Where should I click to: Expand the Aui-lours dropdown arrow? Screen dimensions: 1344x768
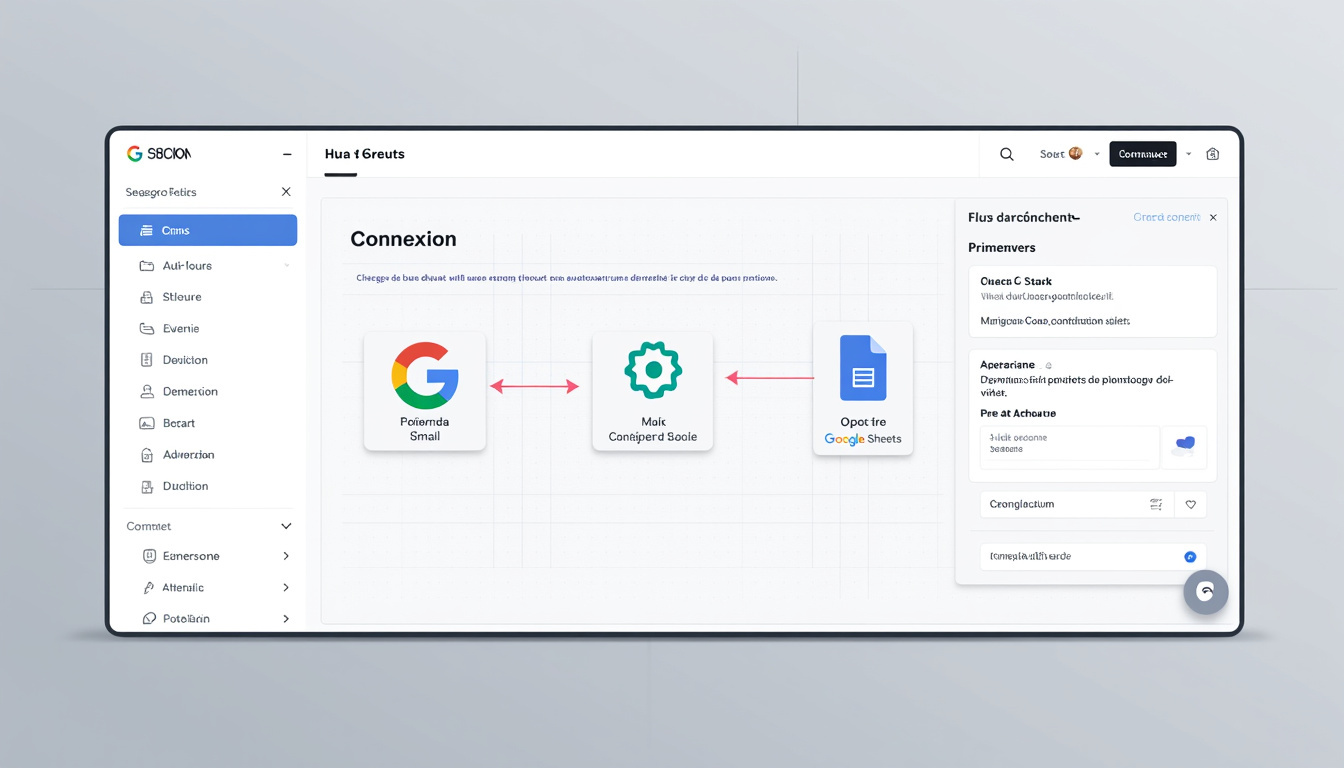[287, 266]
